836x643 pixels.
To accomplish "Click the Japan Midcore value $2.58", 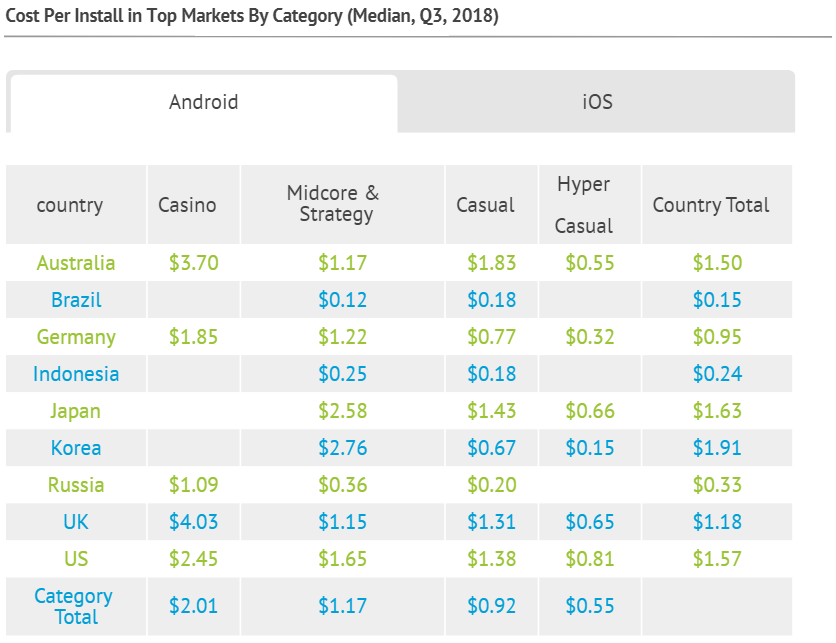I will click(342, 411).
